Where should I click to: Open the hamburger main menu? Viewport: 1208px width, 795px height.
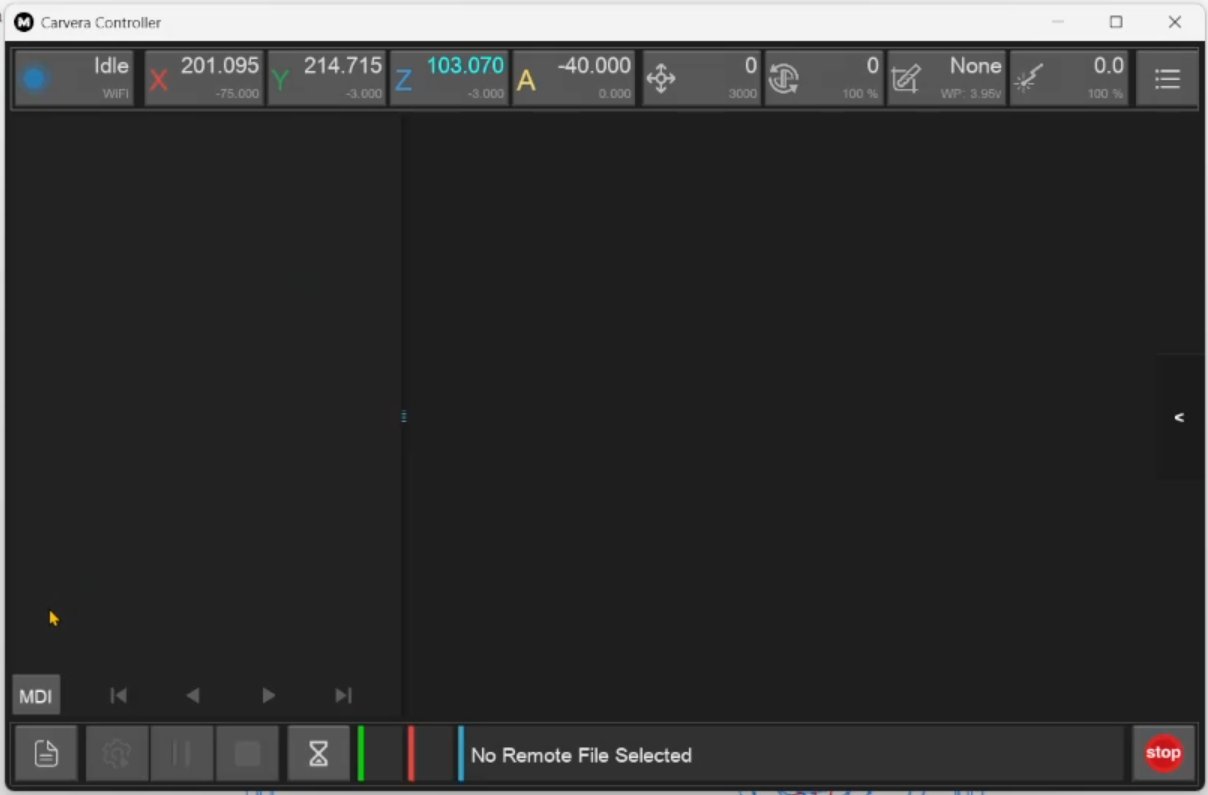[x=1167, y=78]
